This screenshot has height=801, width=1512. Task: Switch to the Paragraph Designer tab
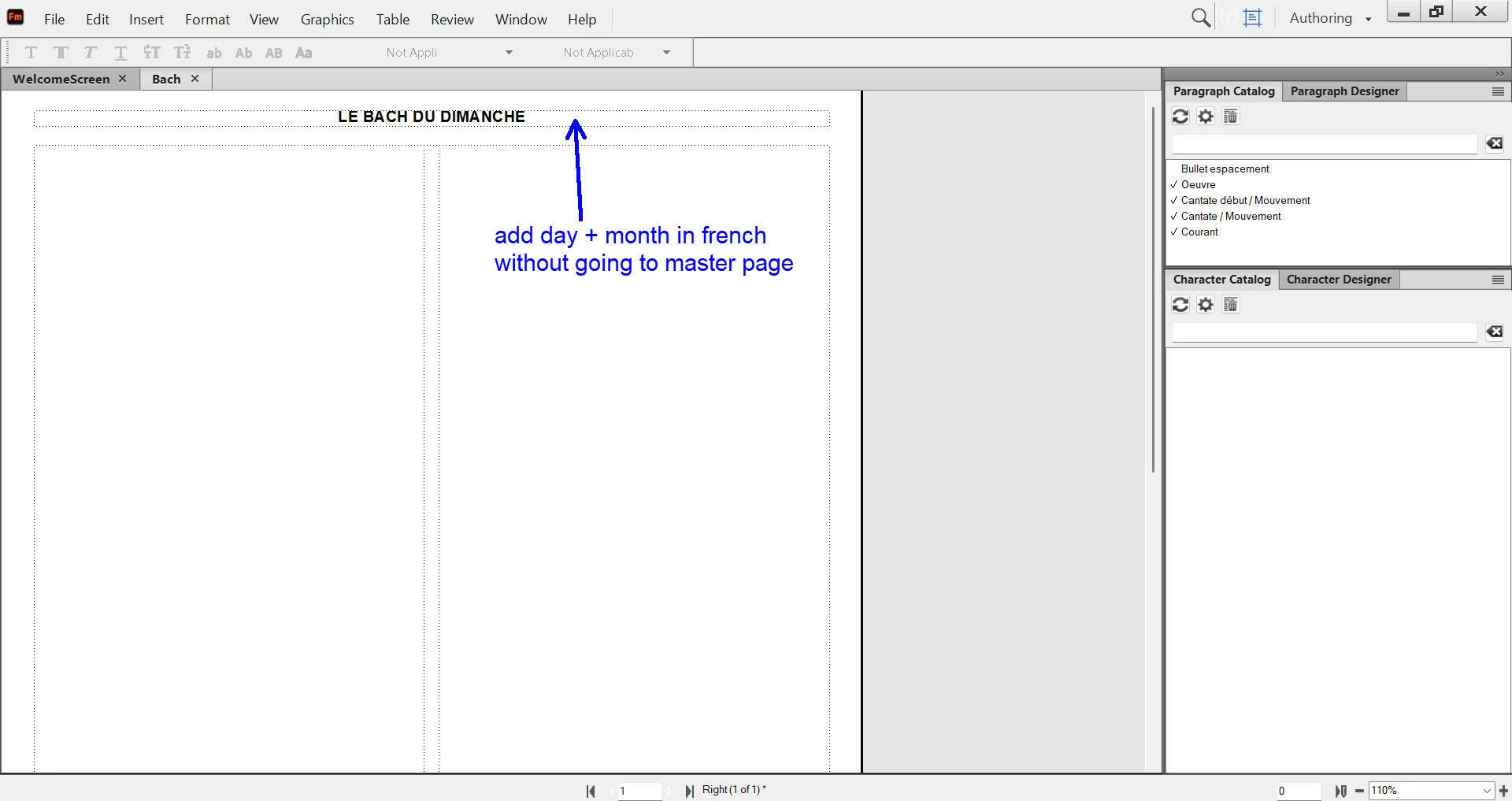coord(1344,91)
